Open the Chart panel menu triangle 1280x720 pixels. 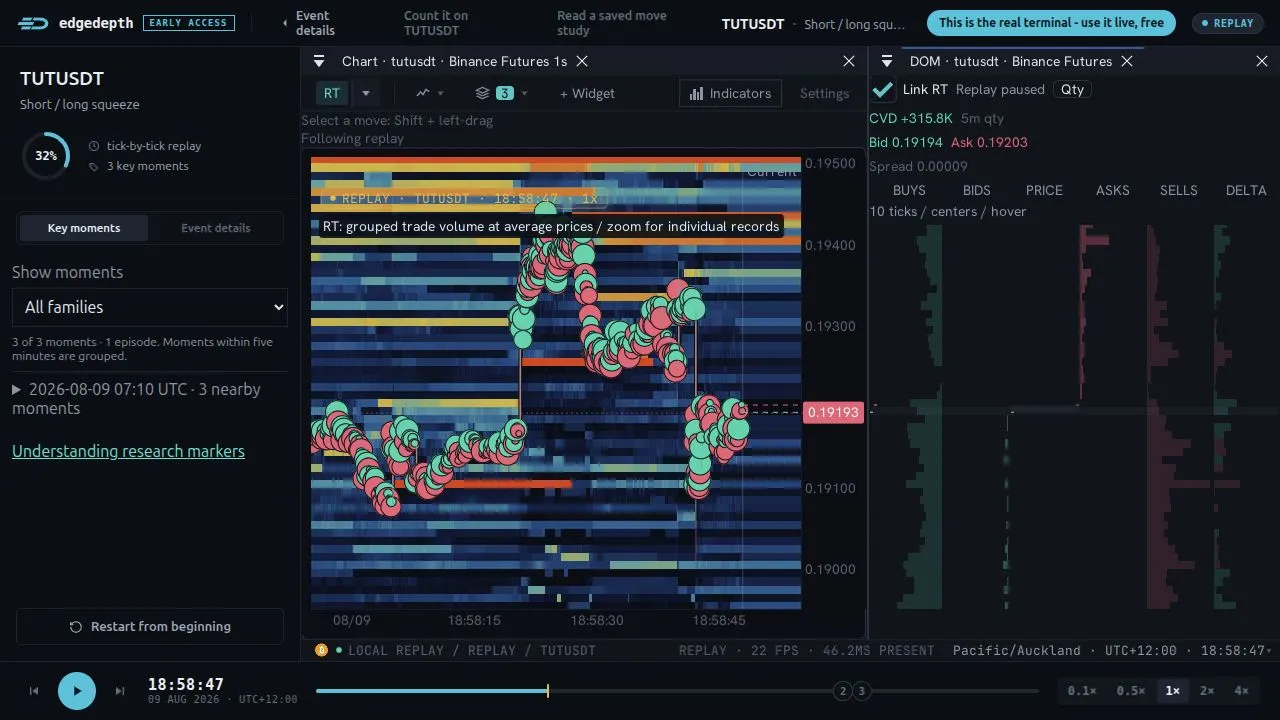(x=319, y=61)
